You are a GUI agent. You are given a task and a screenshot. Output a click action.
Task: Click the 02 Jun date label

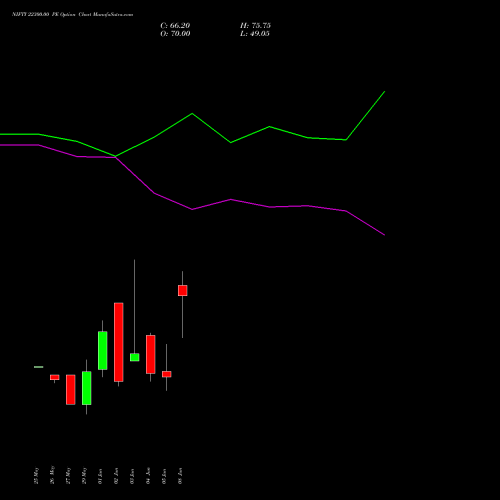pos(116,476)
